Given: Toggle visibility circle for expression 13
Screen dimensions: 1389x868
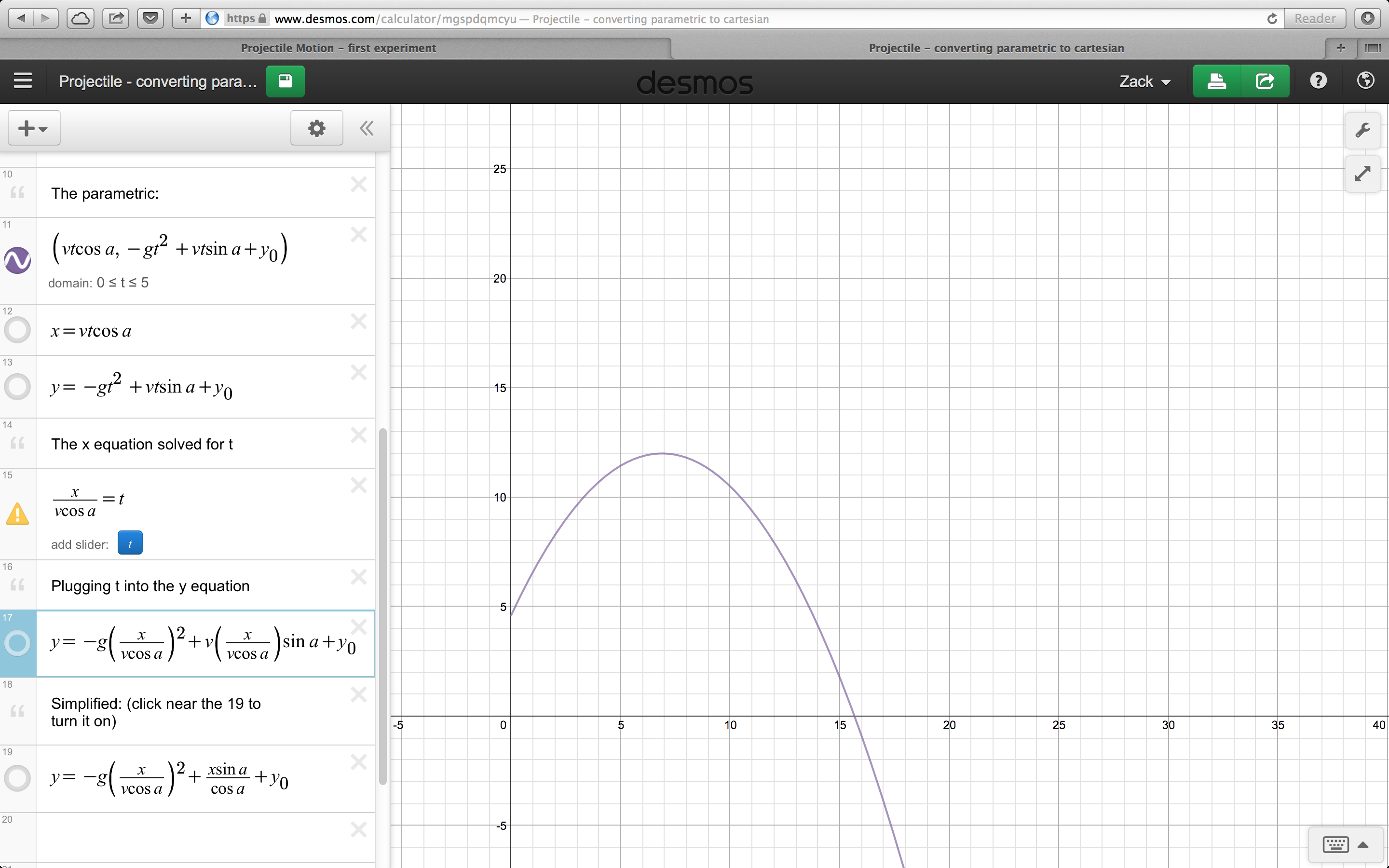Looking at the screenshot, I should (17, 386).
